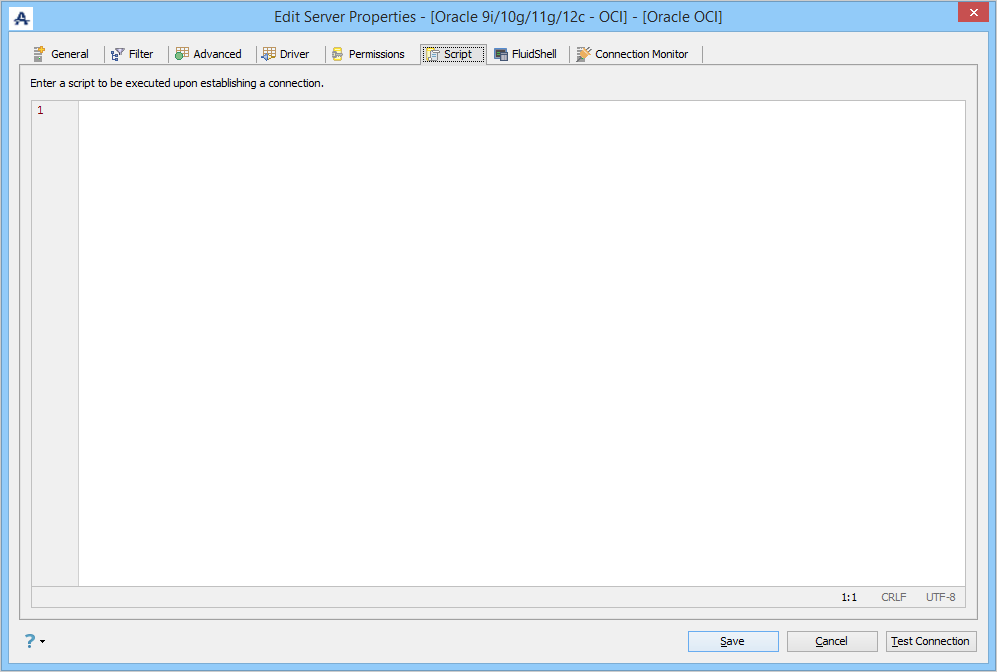This screenshot has width=997, height=672.
Task: Click the application logo in title bar
Action: (x=21, y=18)
